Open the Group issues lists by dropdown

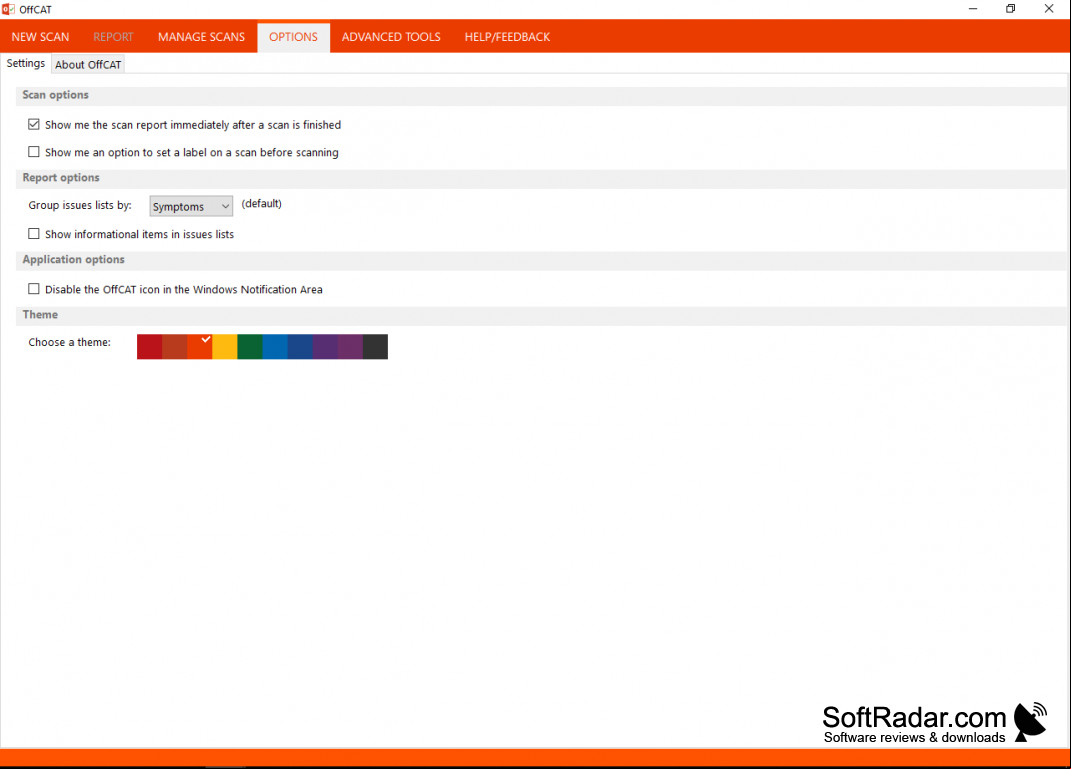(x=191, y=206)
